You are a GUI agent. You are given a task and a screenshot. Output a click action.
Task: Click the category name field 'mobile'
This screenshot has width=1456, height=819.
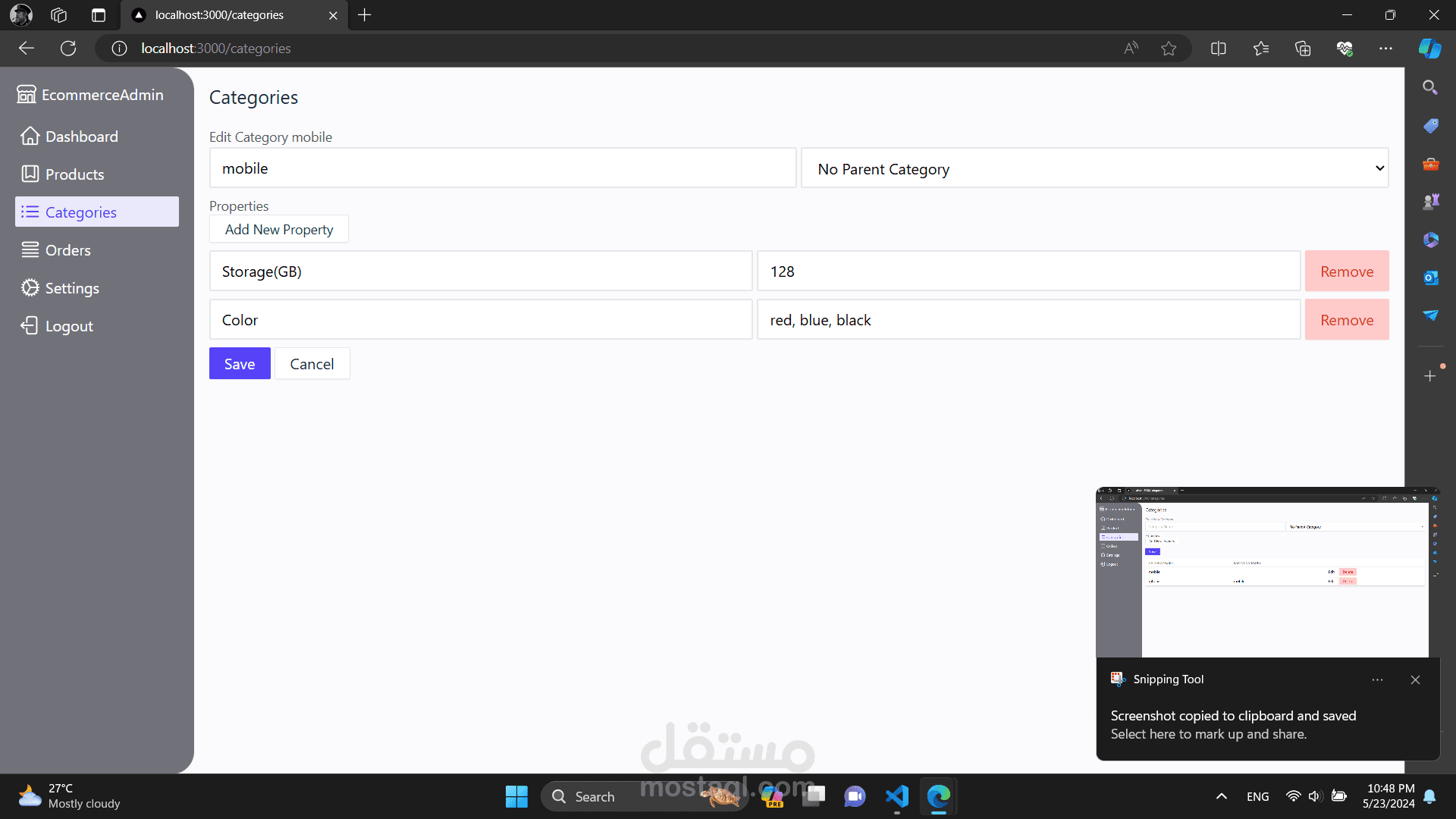coord(502,168)
